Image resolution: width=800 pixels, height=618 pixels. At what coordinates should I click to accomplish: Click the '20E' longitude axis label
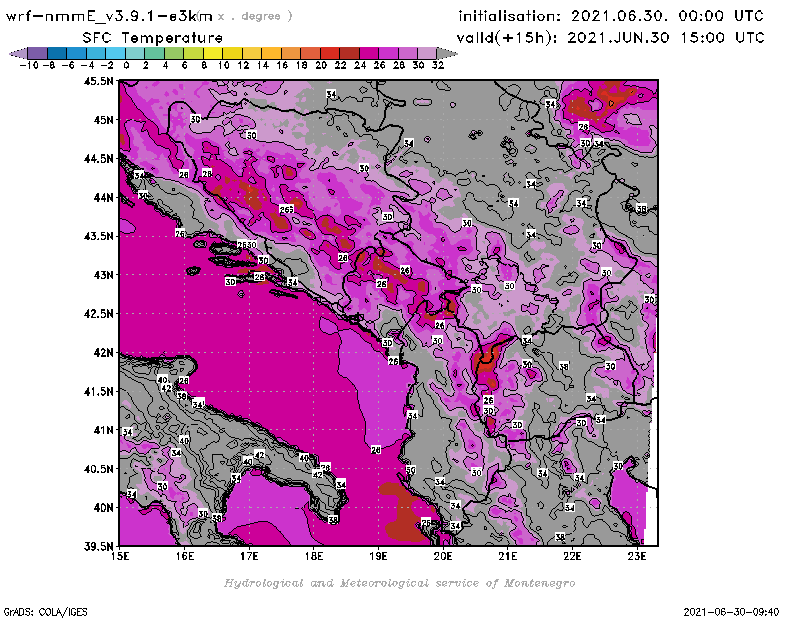[x=443, y=556]
